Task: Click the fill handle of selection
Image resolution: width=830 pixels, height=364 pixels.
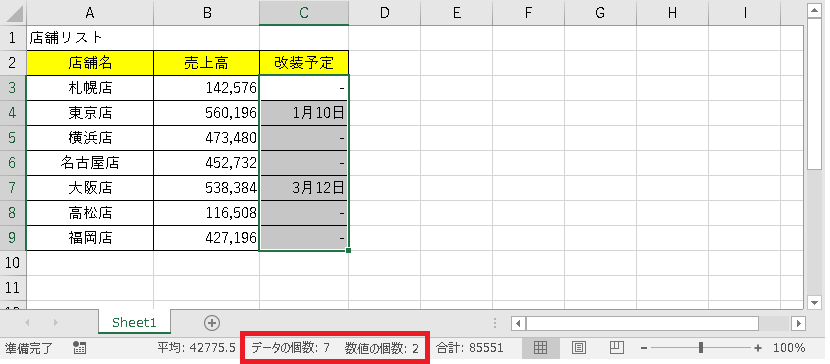Action: (x=348, y=250)
